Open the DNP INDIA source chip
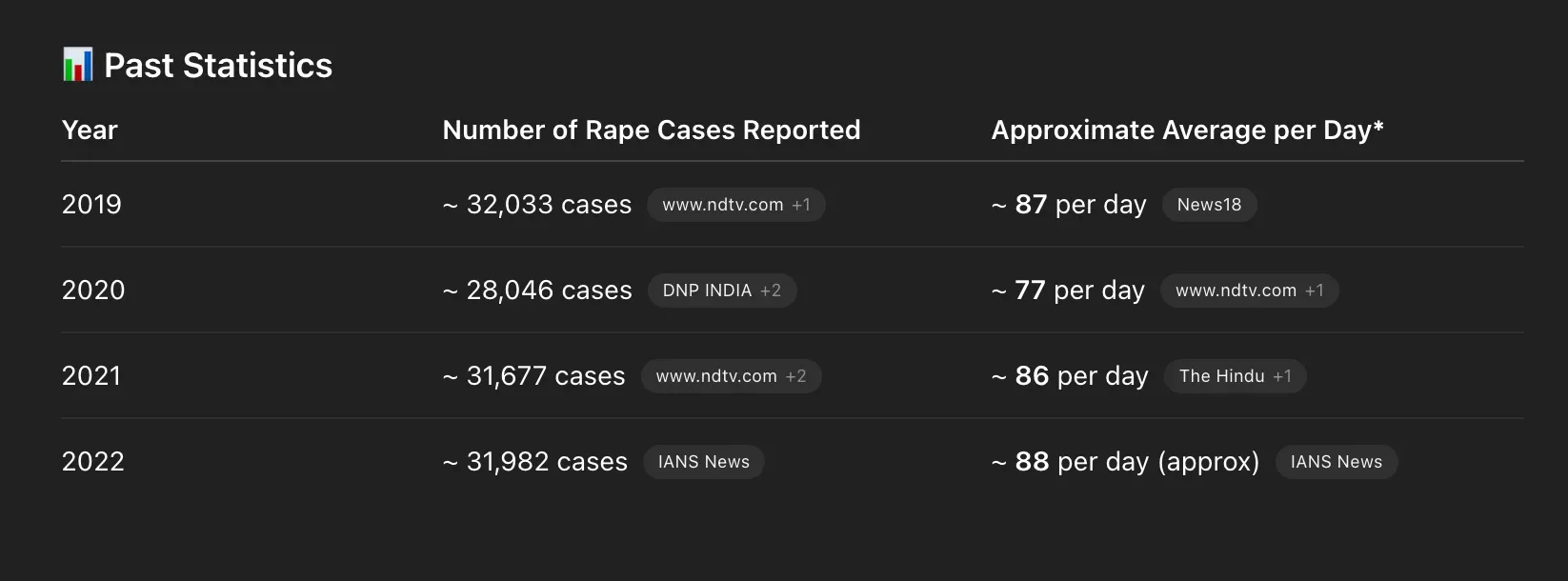Viewport: 1568px width, 581px height. 721,290
